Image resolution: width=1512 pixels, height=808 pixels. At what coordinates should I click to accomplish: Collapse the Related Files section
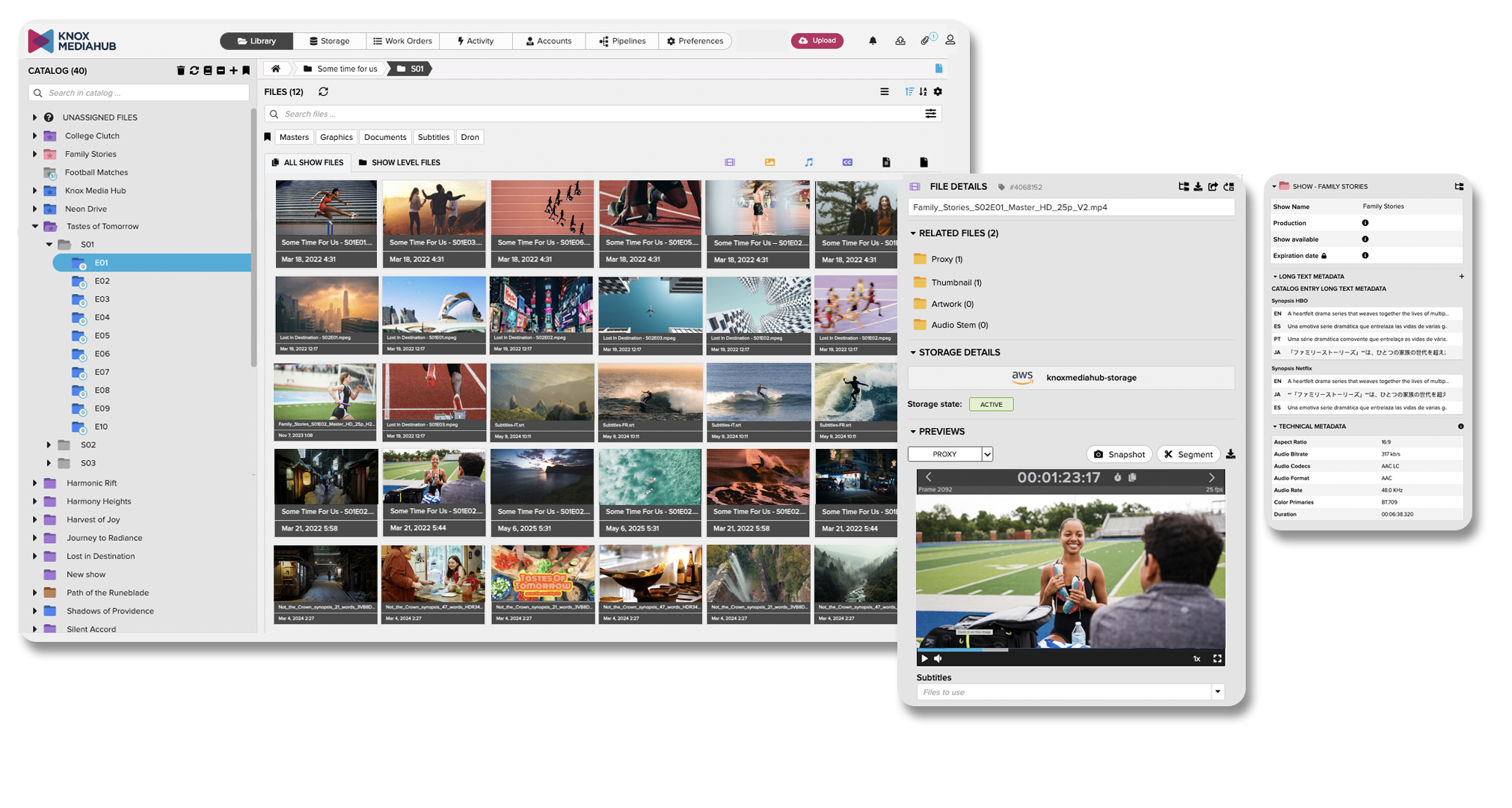click(x=913, y=233)
